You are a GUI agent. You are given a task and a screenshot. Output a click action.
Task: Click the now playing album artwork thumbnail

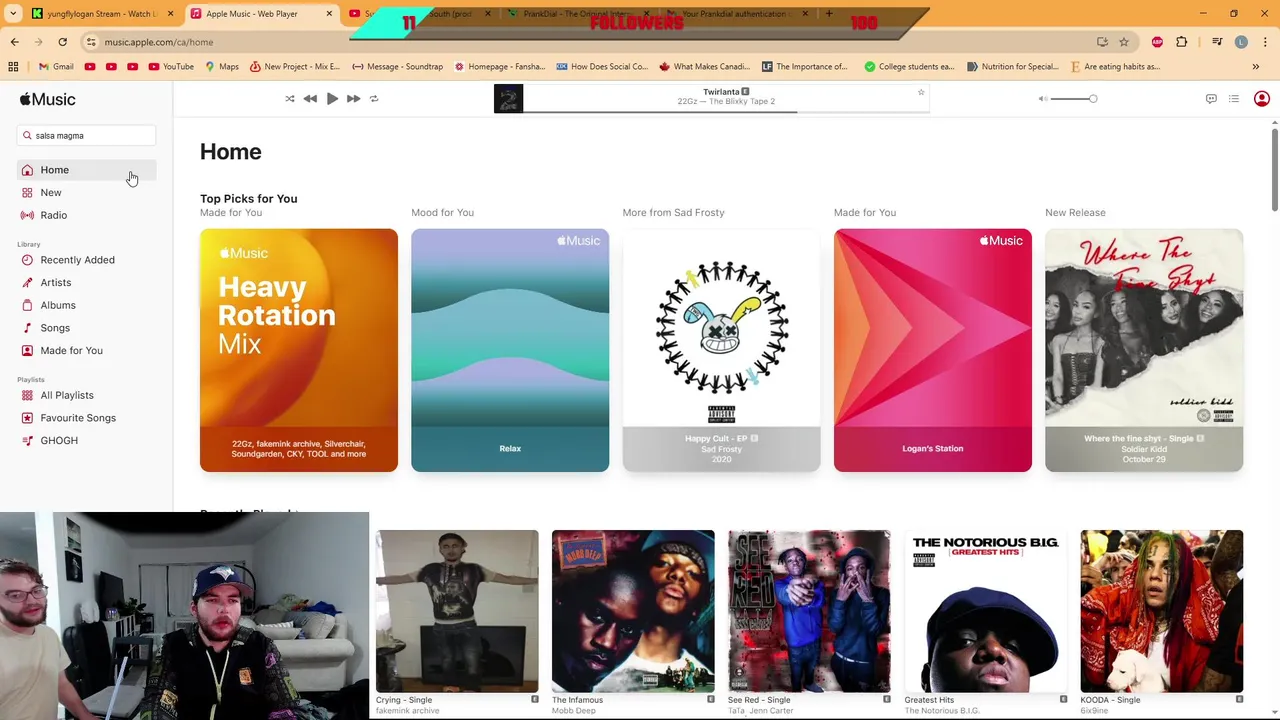coord(508,99)
